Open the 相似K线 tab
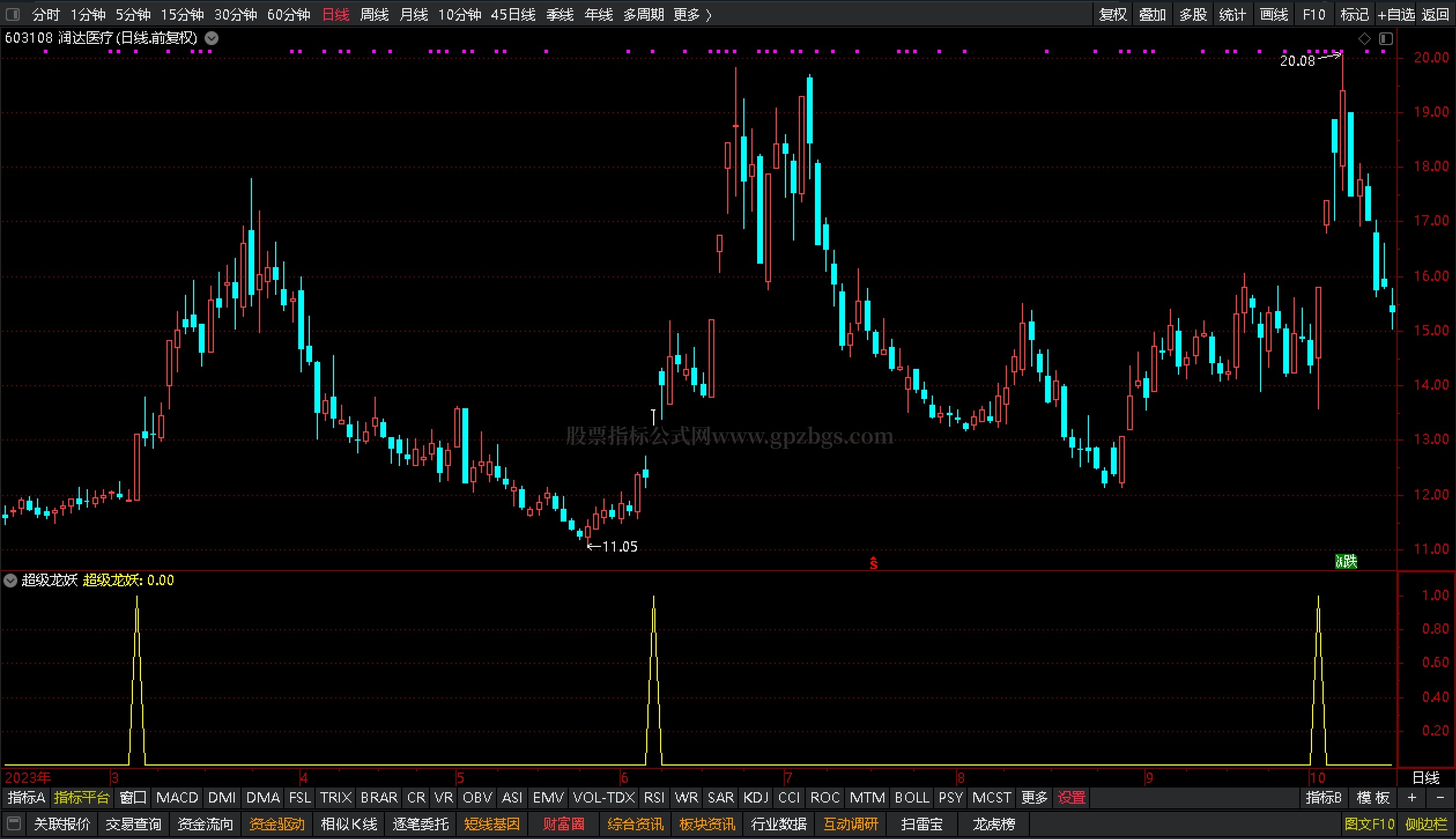The image size is (1456, 839). coord(349,823)
